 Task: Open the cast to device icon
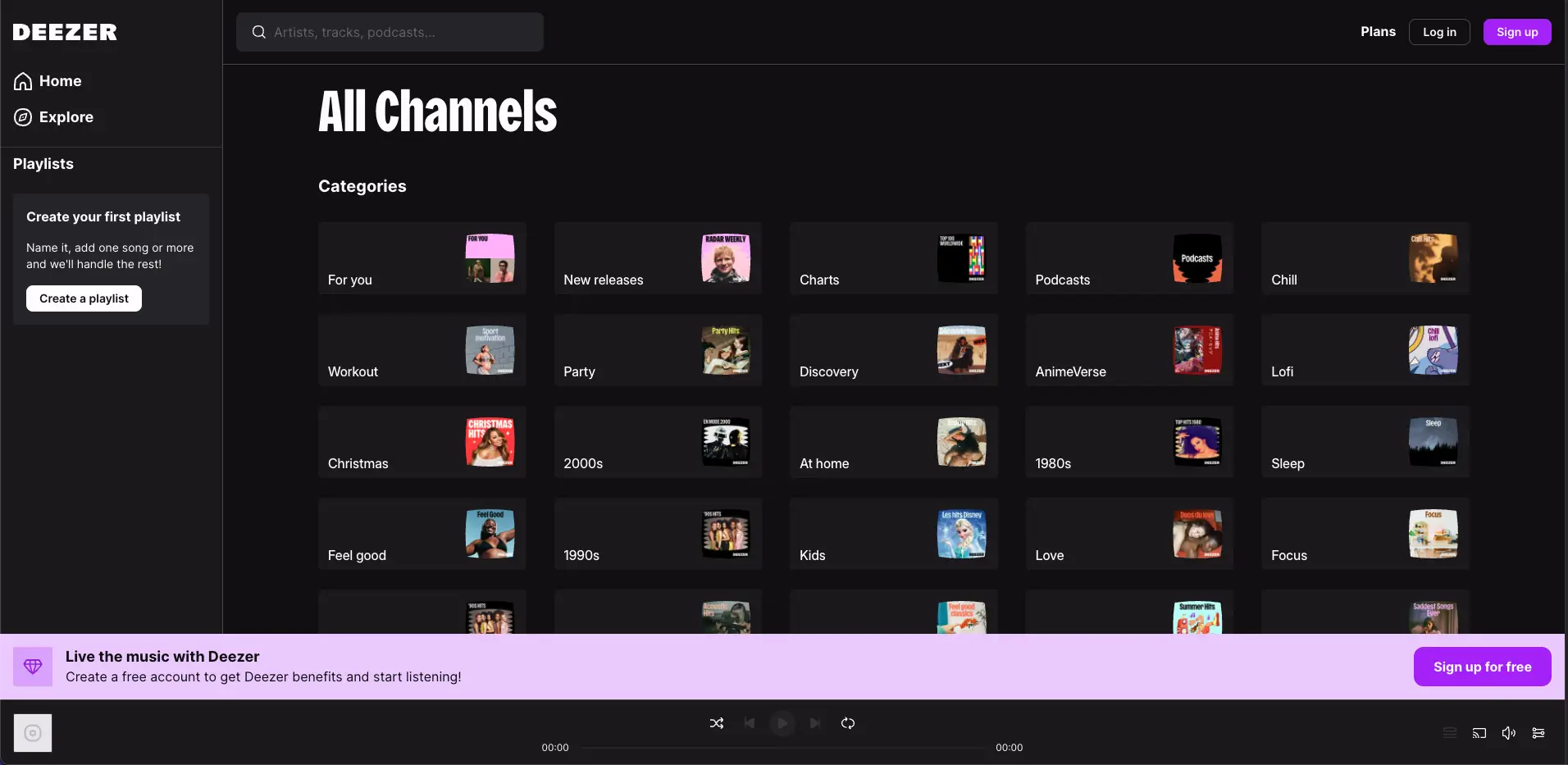1479,733
